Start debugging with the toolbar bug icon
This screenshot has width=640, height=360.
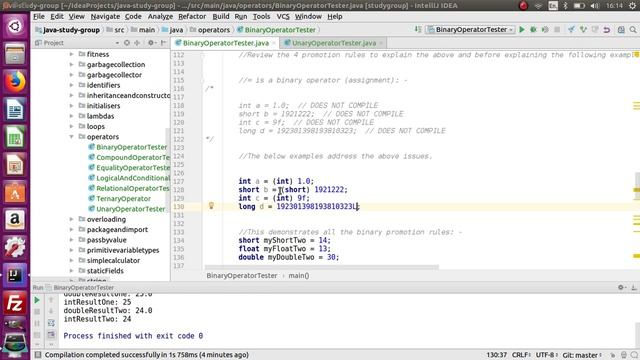(x=533, y=29)
